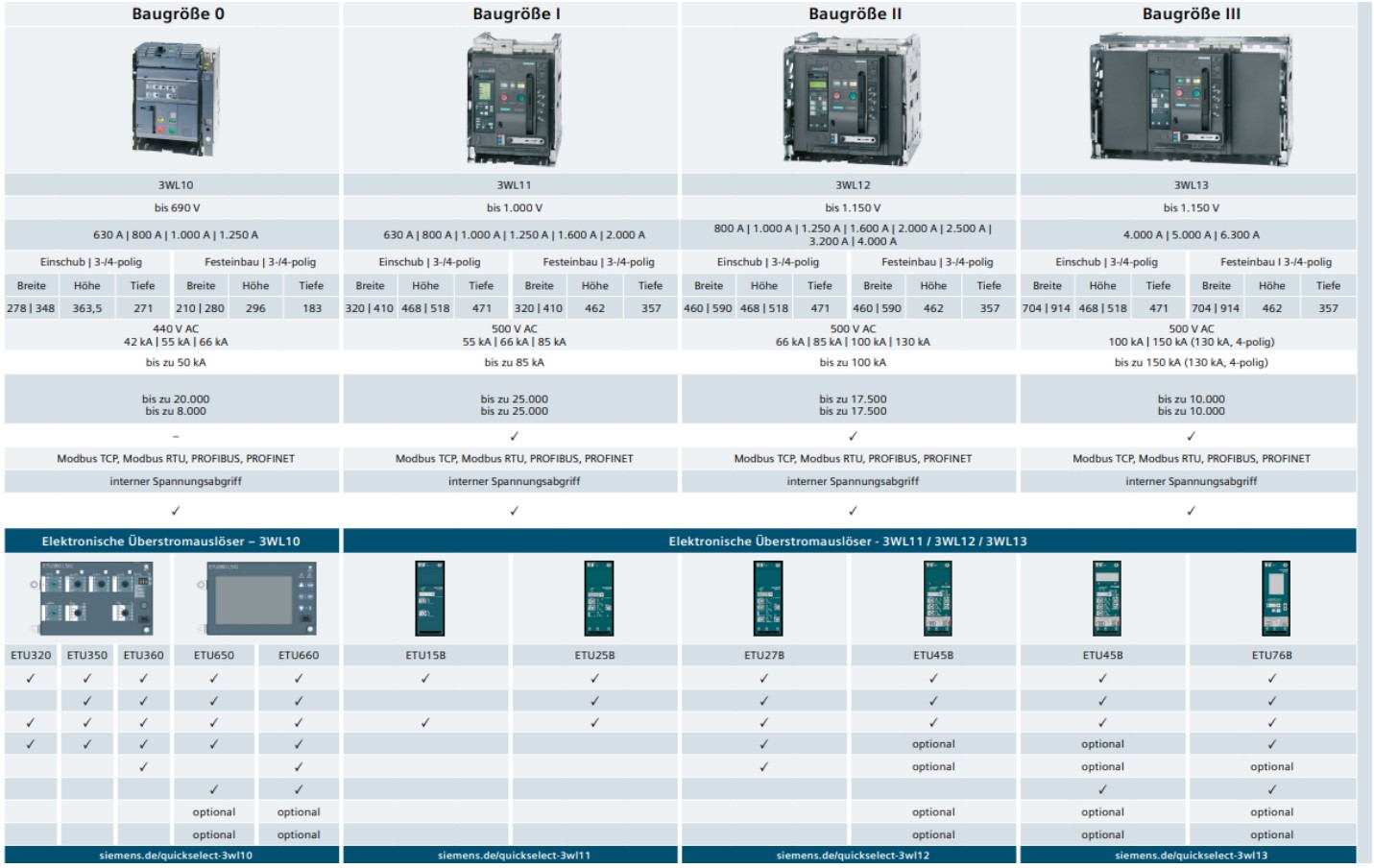Click the 'bis zu 100 kA' cell
Image resolution: width=1374 pixels, height=868 pixels.
853,363
